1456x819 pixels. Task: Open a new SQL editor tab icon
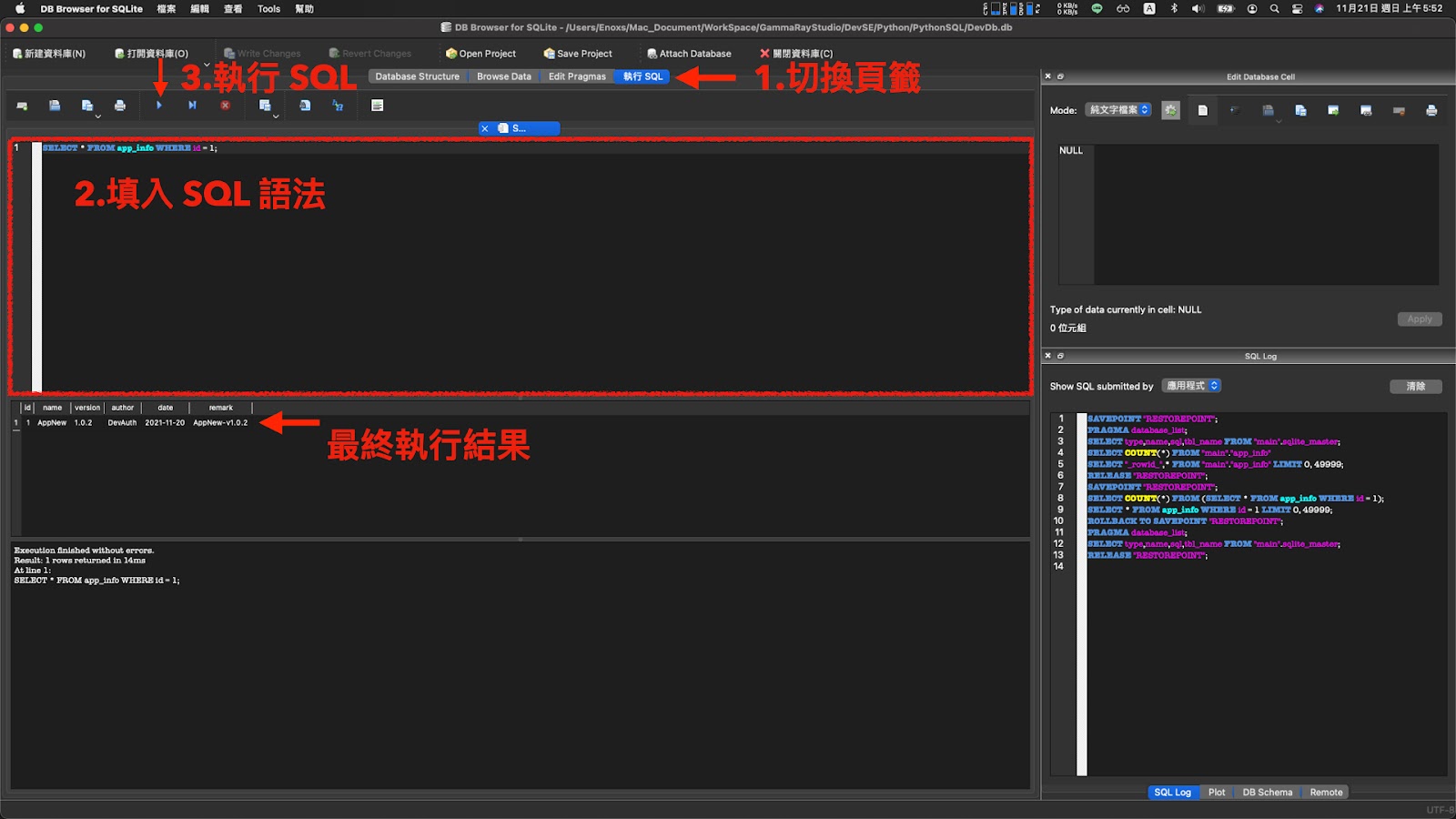pos(22,106)
